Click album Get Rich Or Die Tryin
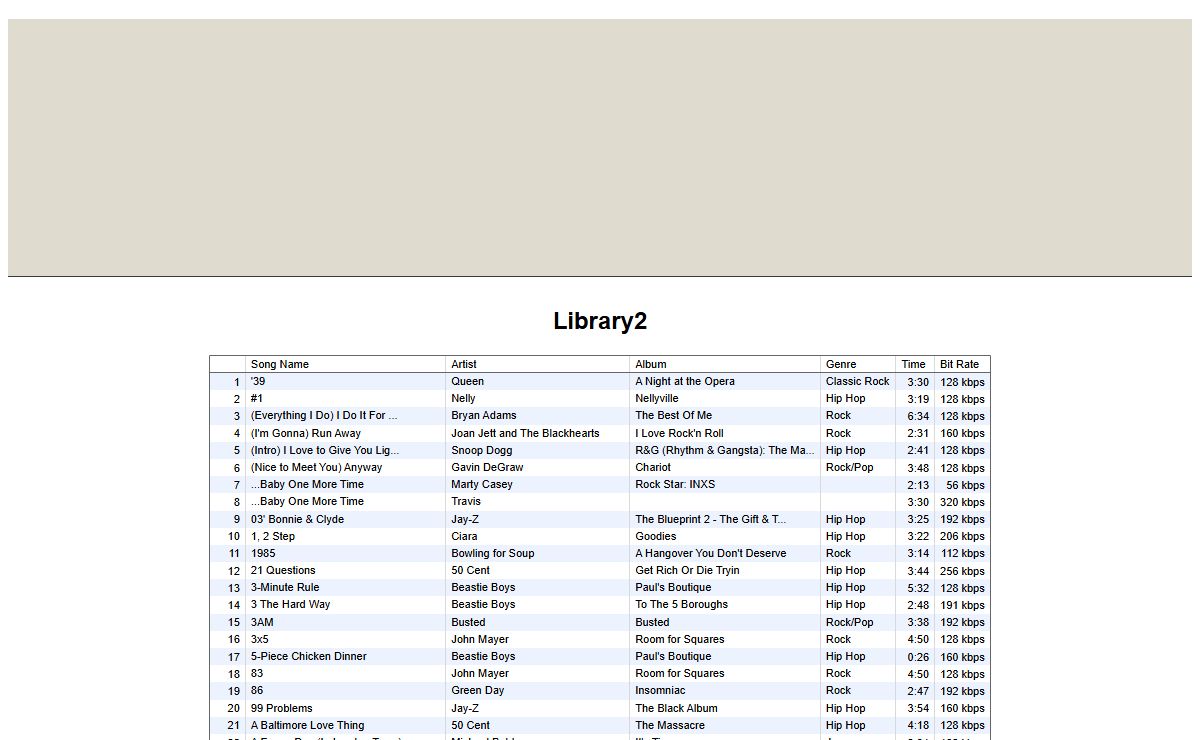This screenshot has width=1200, height=740. (x=688, y=570)
